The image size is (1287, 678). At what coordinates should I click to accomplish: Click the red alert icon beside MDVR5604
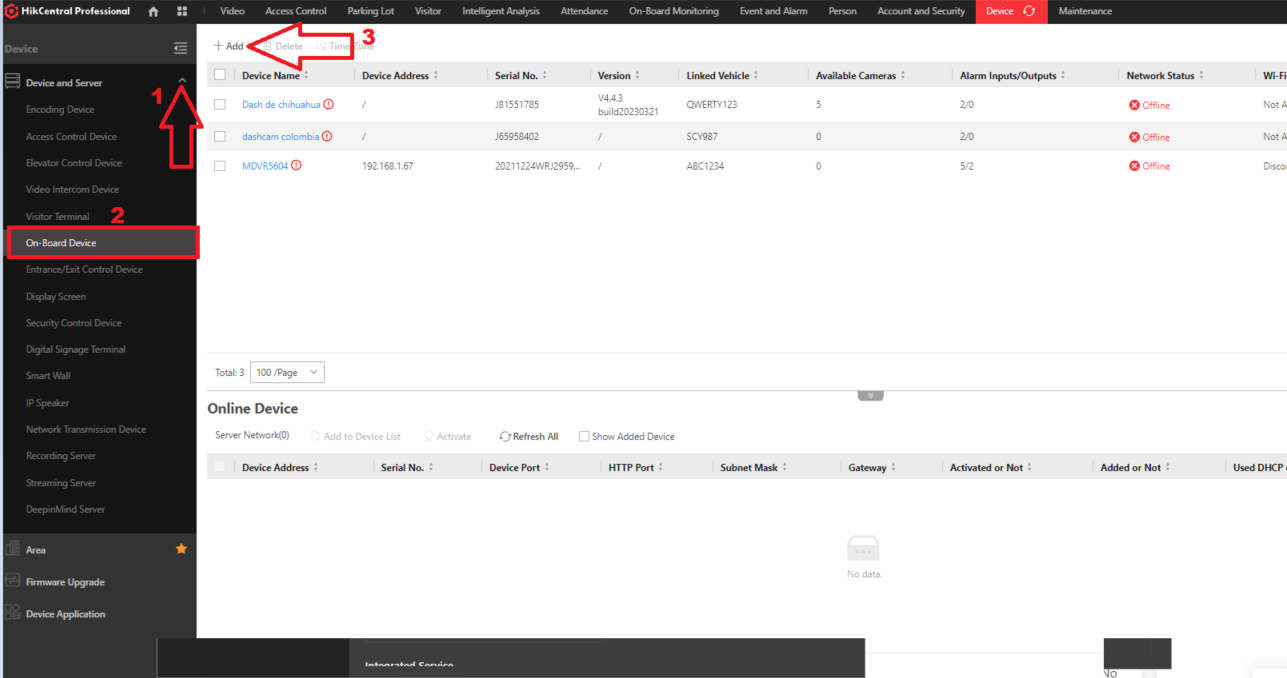coord(296,166)
